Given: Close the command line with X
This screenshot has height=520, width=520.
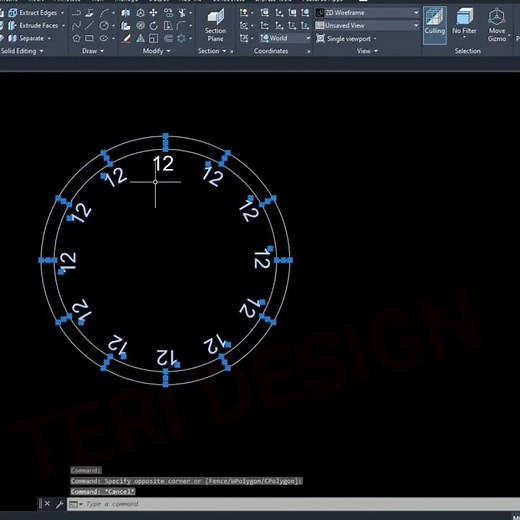Looking at the screenshot, I should pyautogui.click(x=47, y=504).
